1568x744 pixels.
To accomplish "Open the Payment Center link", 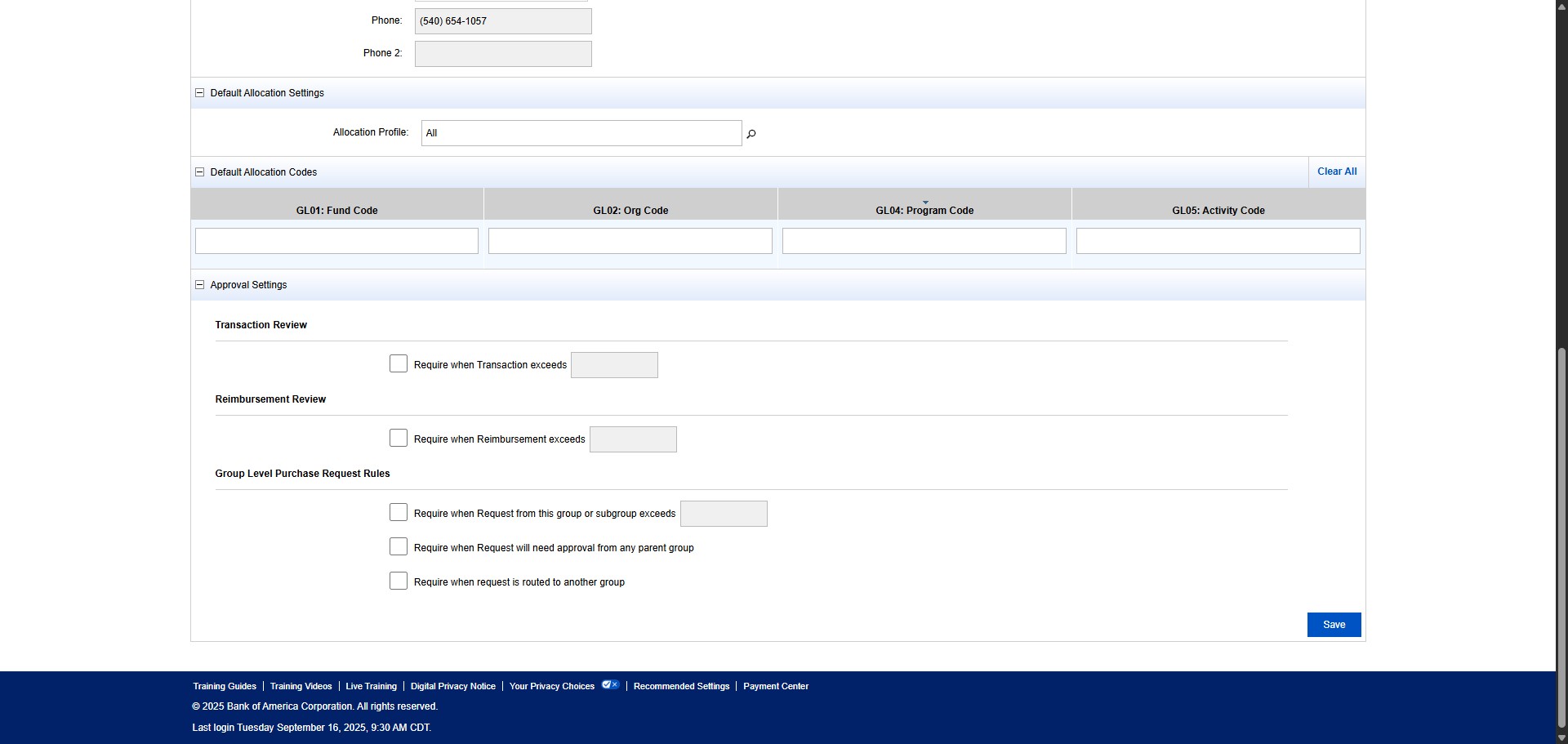I will [x=775, y=686].
